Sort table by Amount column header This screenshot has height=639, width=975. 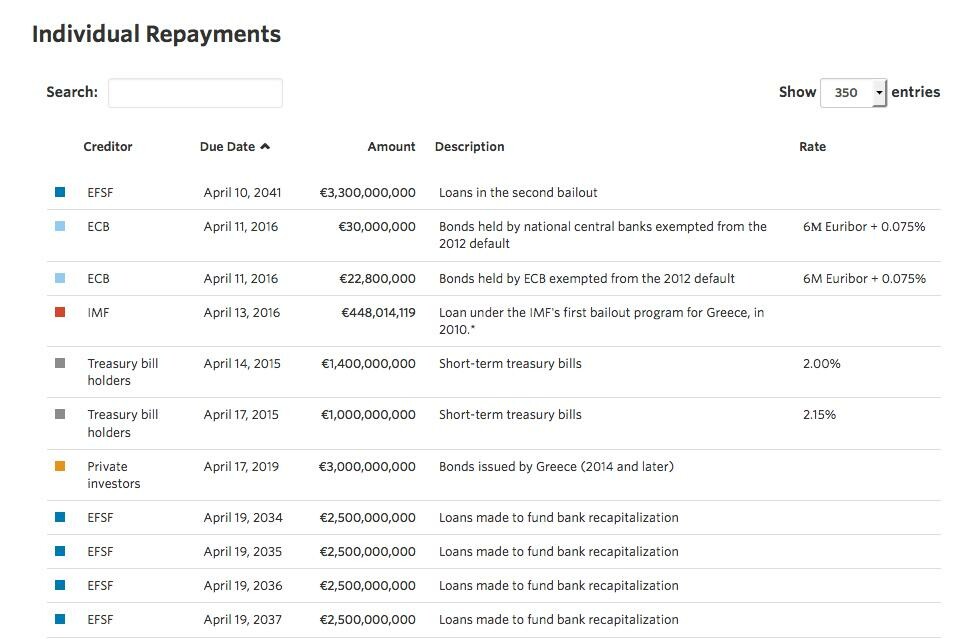(x=391, y=147)
